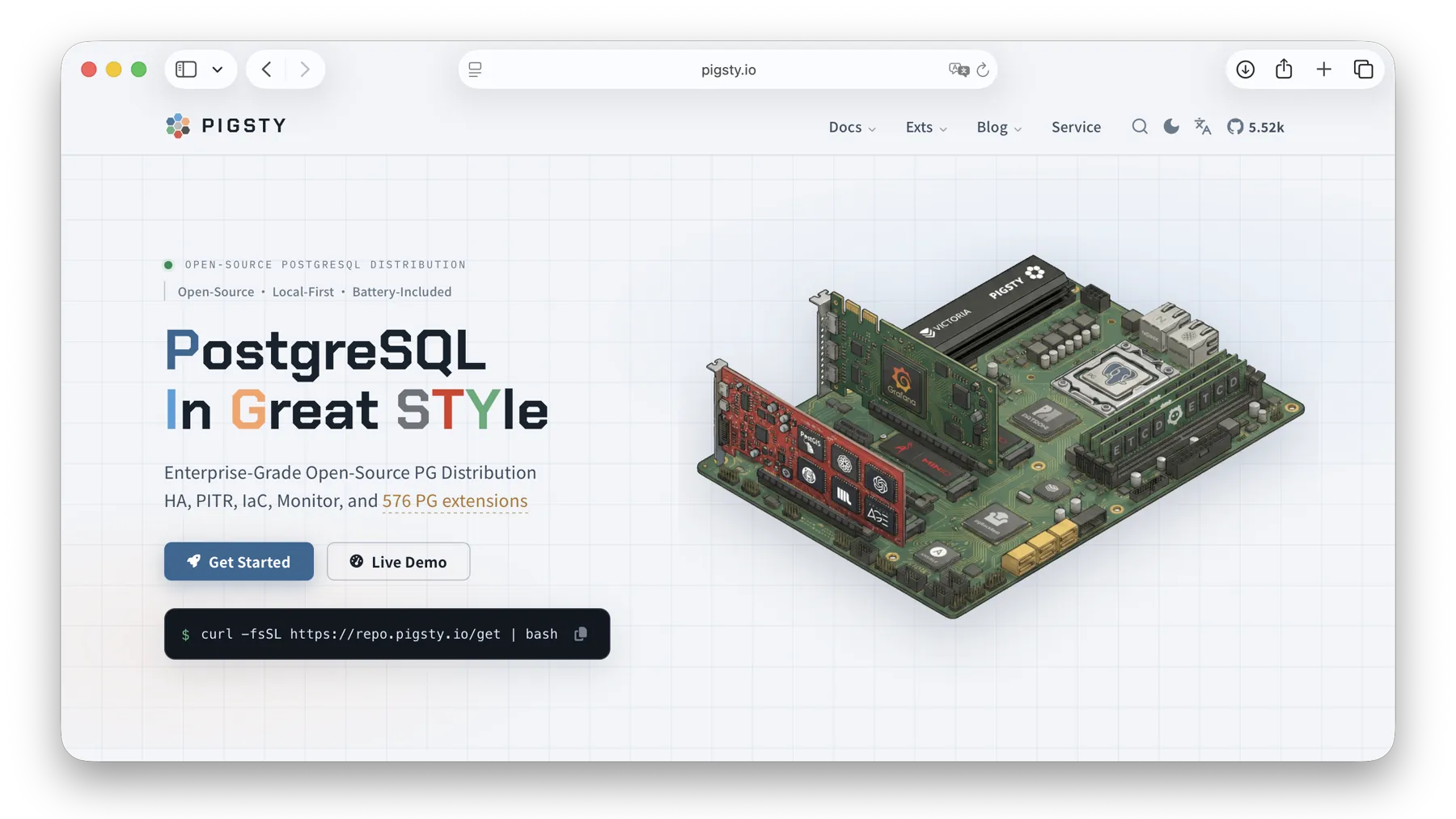Click 'Open-Source PostgreSQL Distribution' label
Image resolution: width=1456 pixels, height=819 pixels.
[325, 264]
